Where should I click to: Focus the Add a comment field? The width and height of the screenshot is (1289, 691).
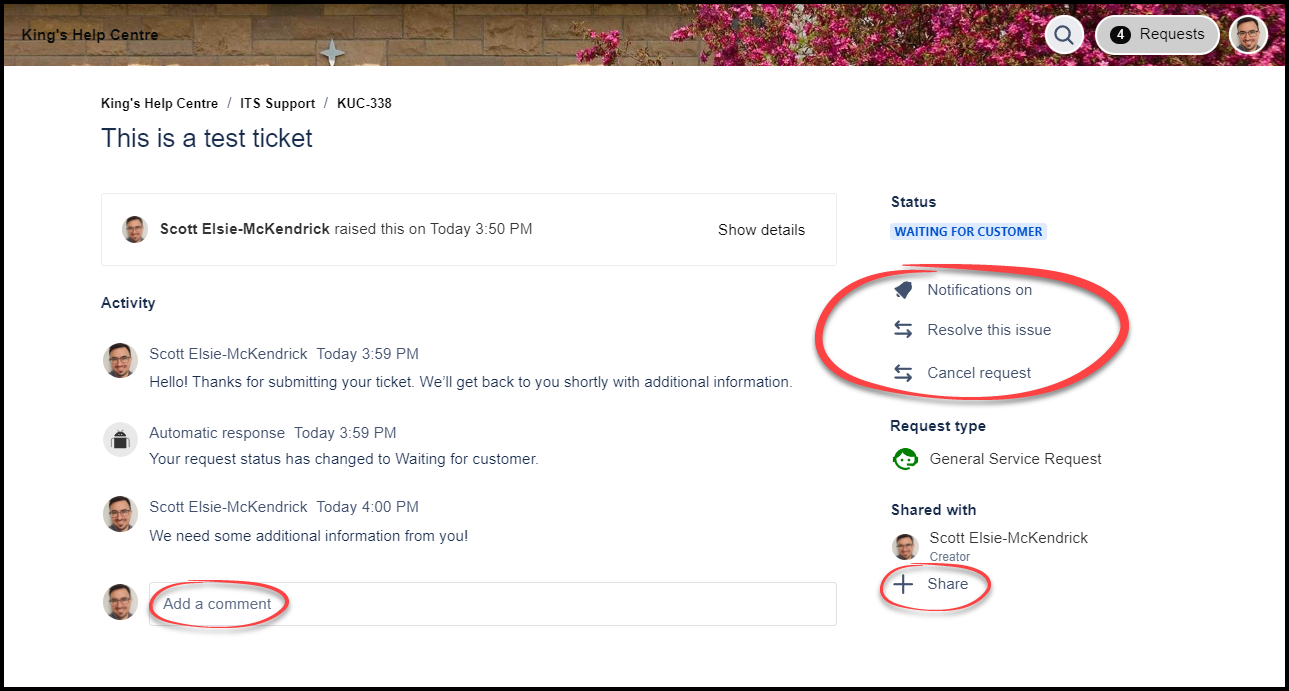click(492, 604)
